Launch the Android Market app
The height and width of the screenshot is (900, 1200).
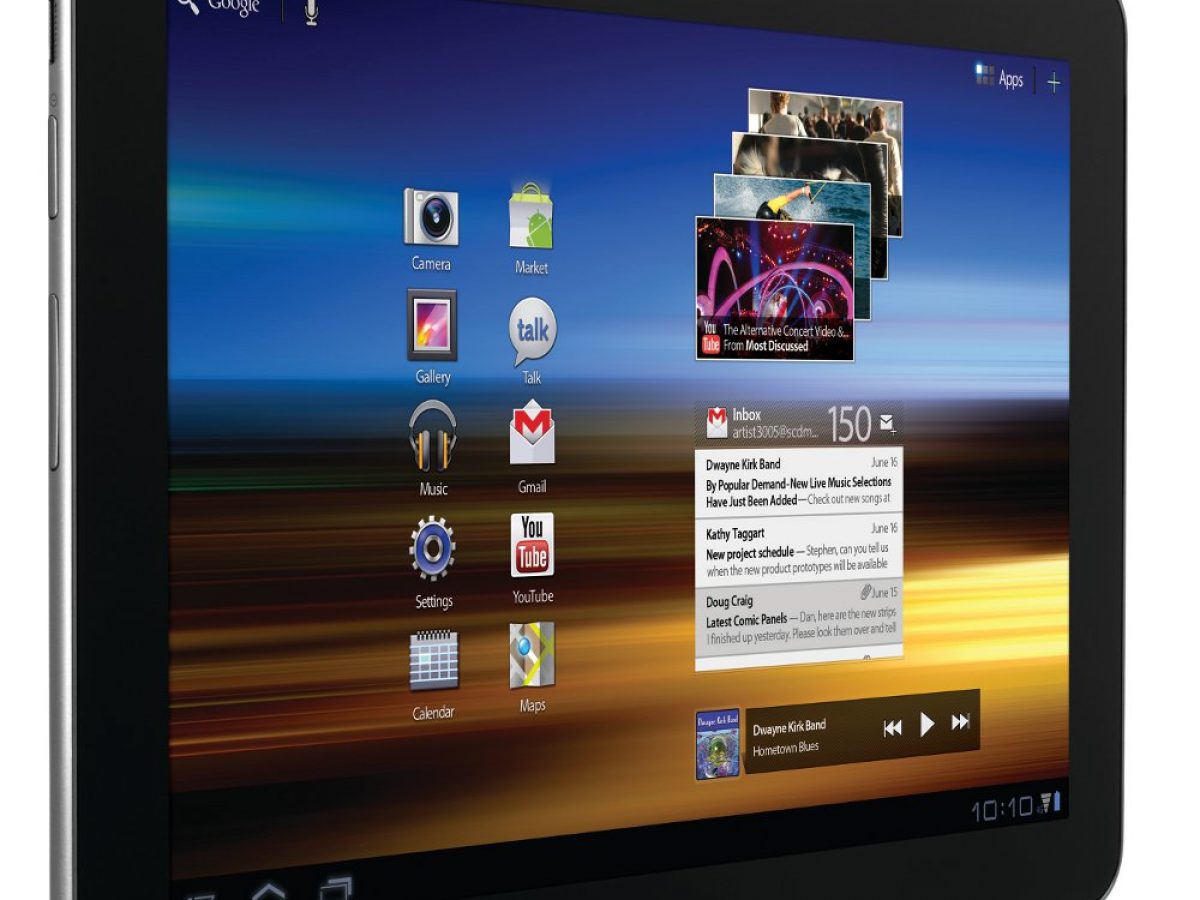point(531,218)
